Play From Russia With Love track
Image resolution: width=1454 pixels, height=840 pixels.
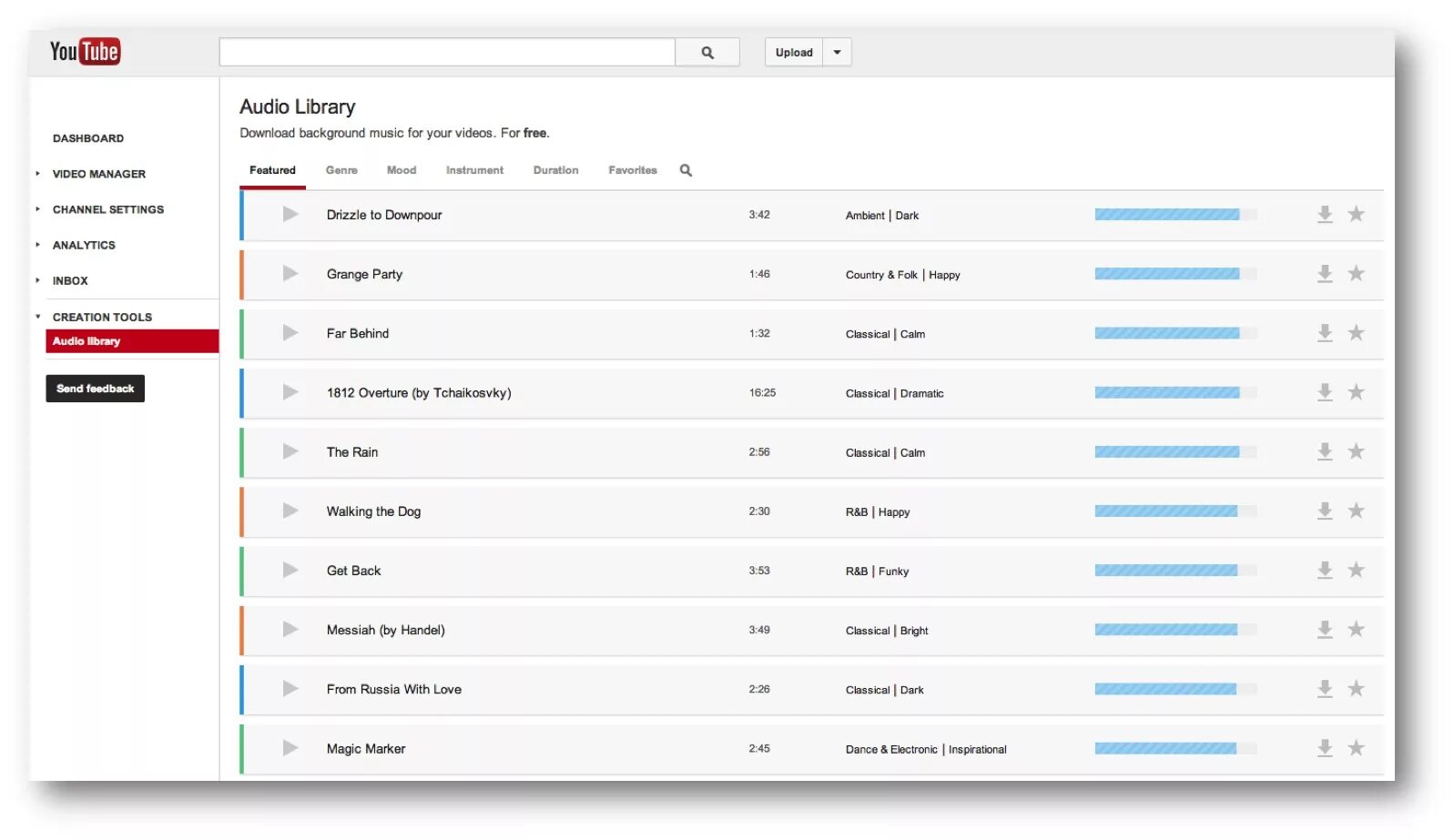tap(290, 689)
